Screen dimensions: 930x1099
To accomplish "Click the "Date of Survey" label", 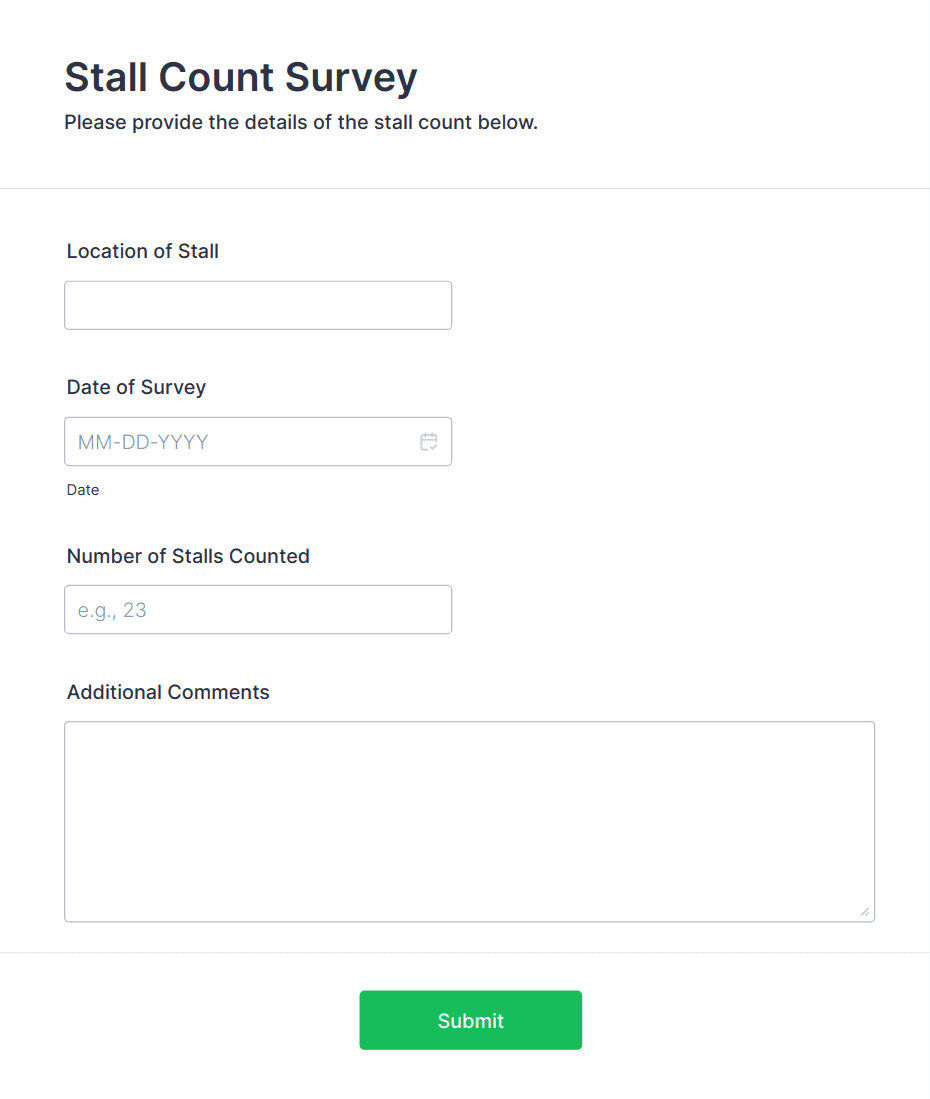I will pyautogui.click(x=137, y=388).
